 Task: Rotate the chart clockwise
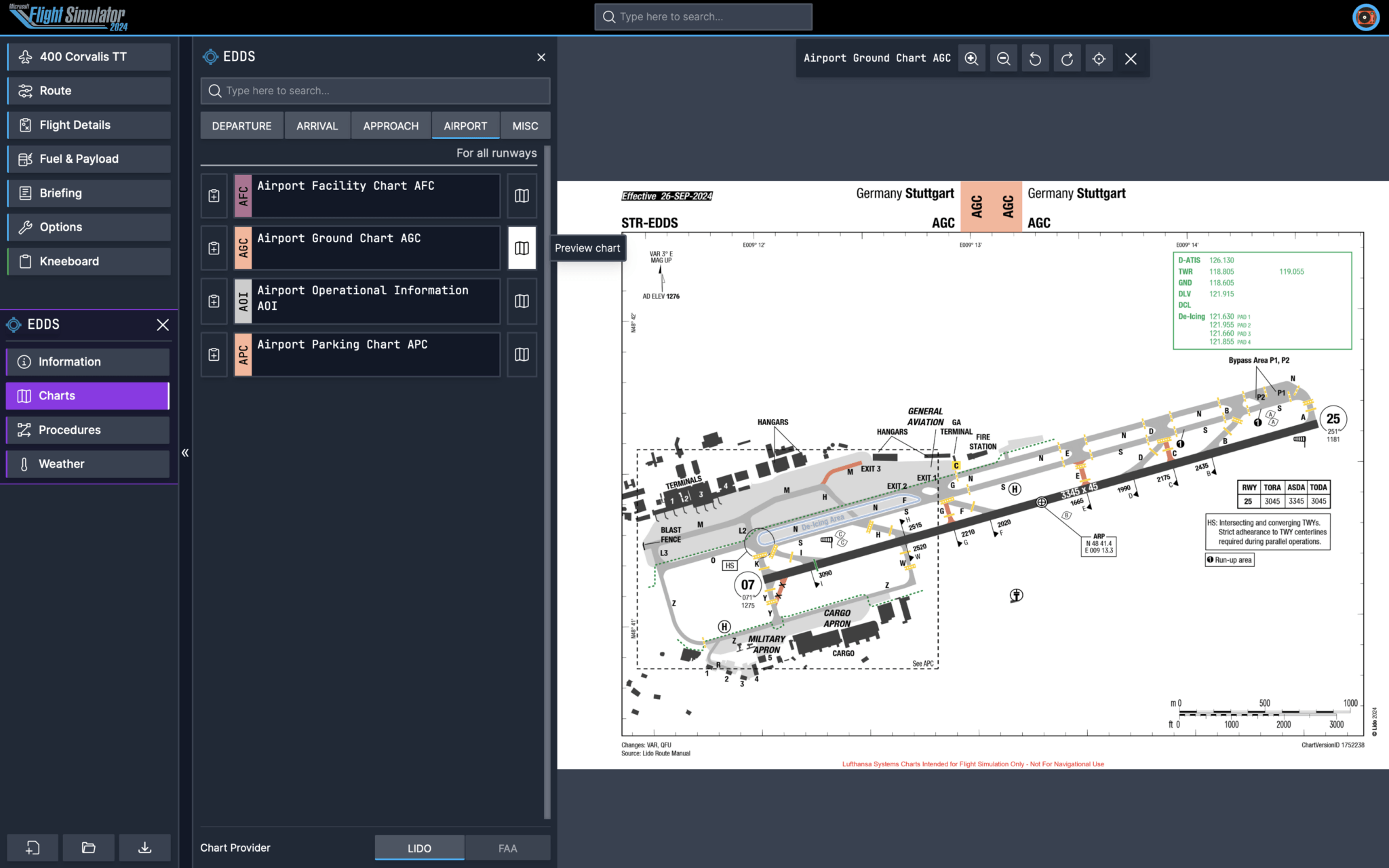pyautogui.click(x=1067, y=58)
